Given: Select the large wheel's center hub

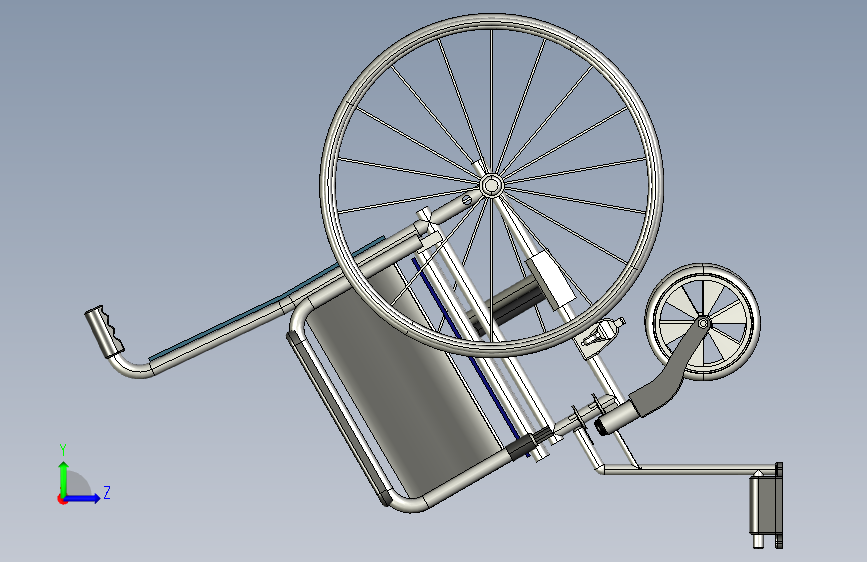Looking at the screenshot, I should pos(490,185).
